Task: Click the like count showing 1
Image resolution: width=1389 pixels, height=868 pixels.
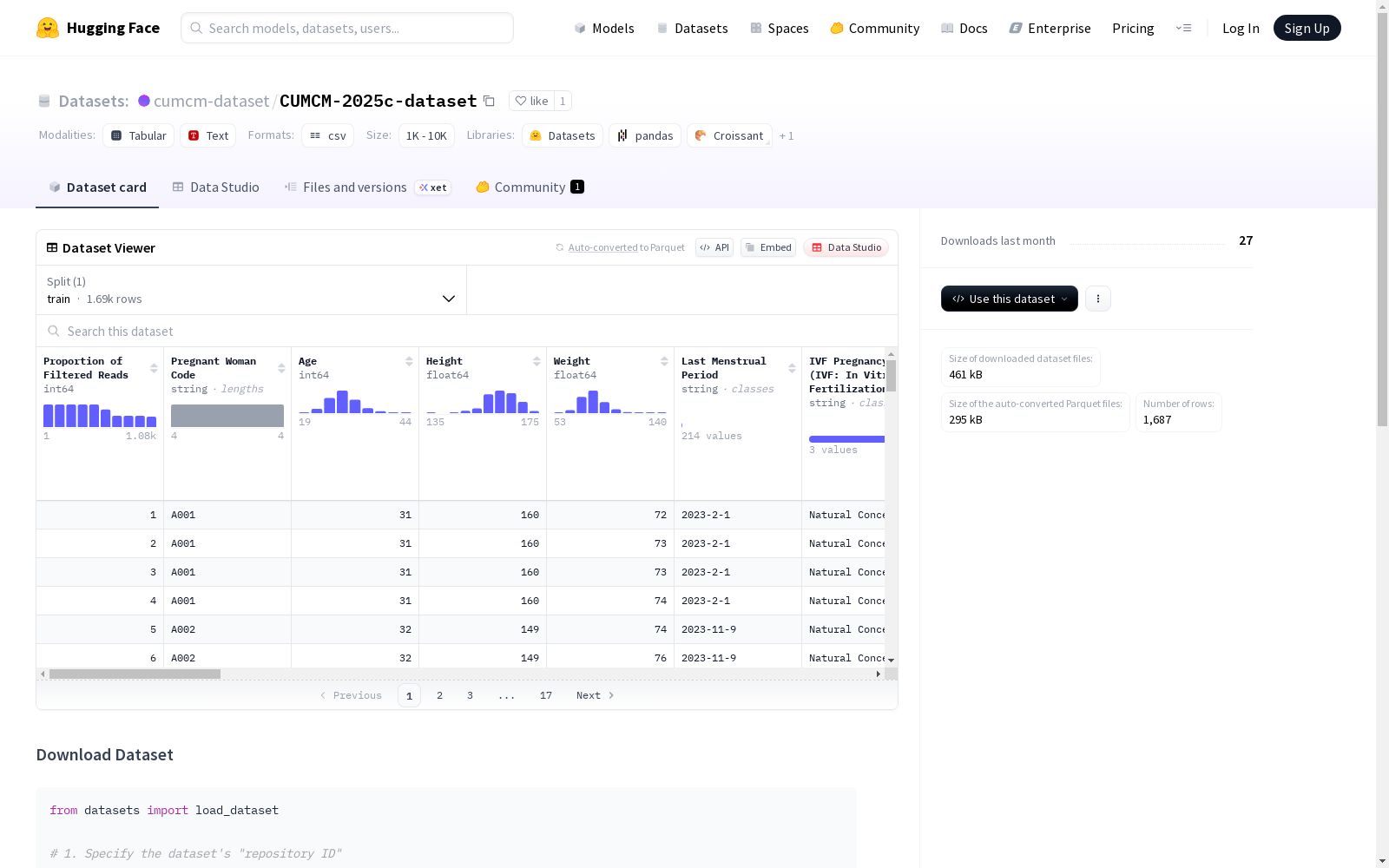Action: tap(563, 101)
